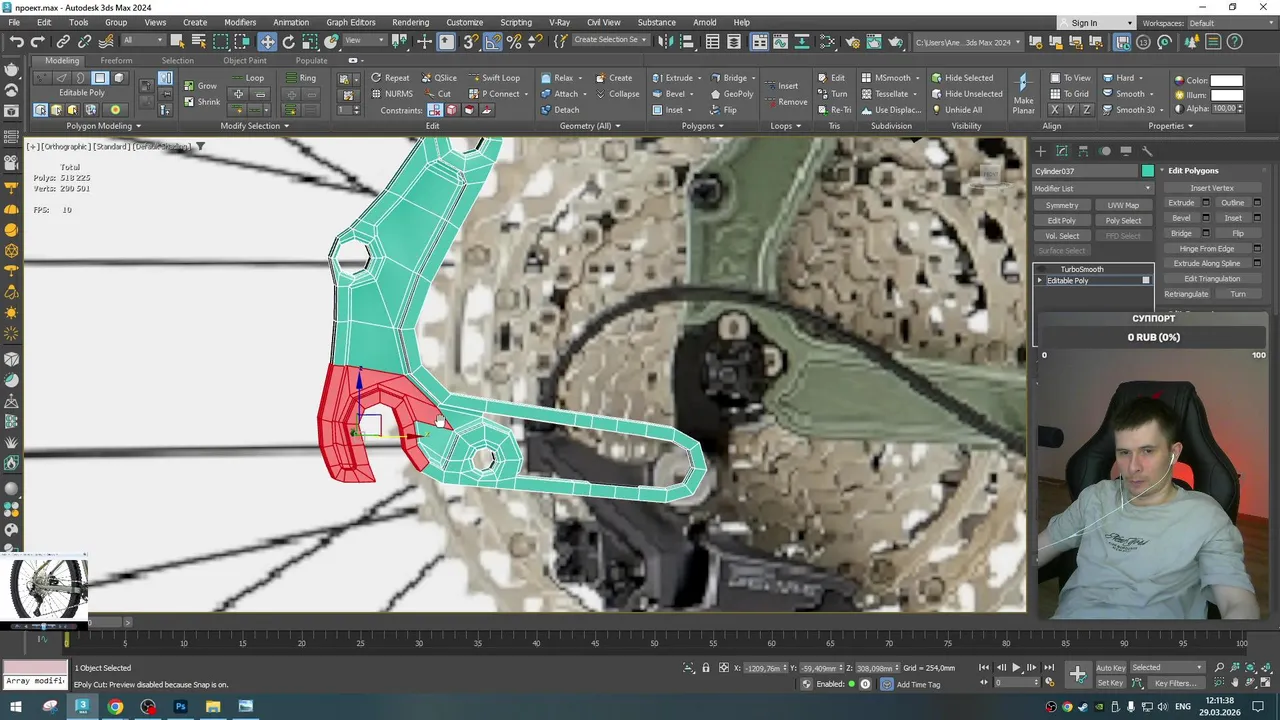This screenshot has width=1280, height=720.
Task: Click the object color swatch beside Cylinder037
Action: click(1148, 171)
